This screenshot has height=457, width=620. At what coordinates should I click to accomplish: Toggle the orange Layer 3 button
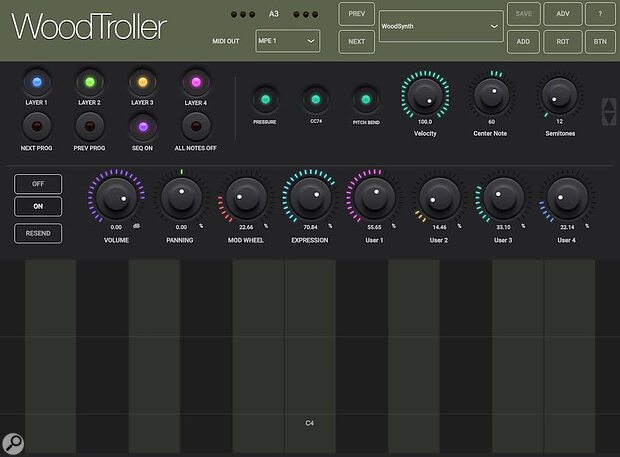click(x=143, y=83)
